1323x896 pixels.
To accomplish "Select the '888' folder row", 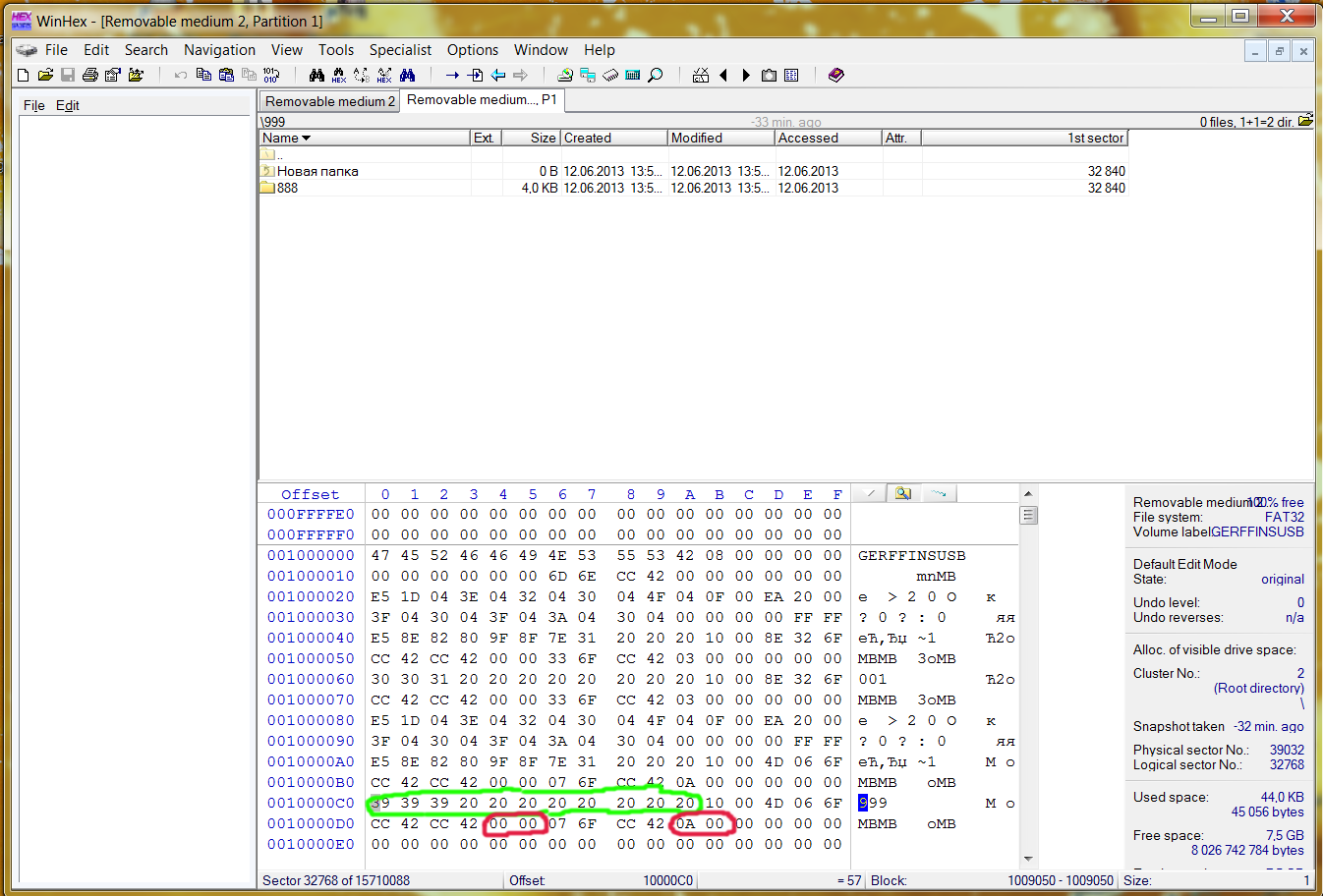I will pyautogui.click(x=693, y=188).
